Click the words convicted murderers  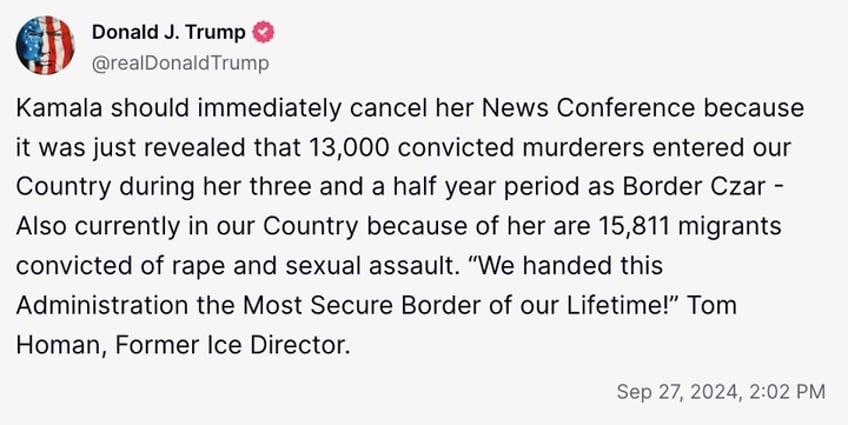[x=521, y=148]
